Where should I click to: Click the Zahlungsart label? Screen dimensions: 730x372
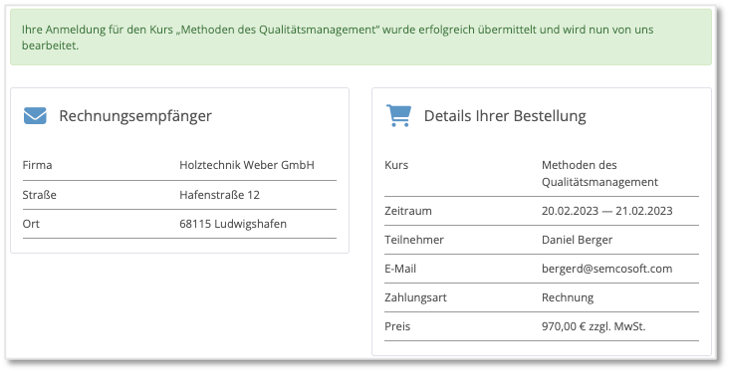415,298
